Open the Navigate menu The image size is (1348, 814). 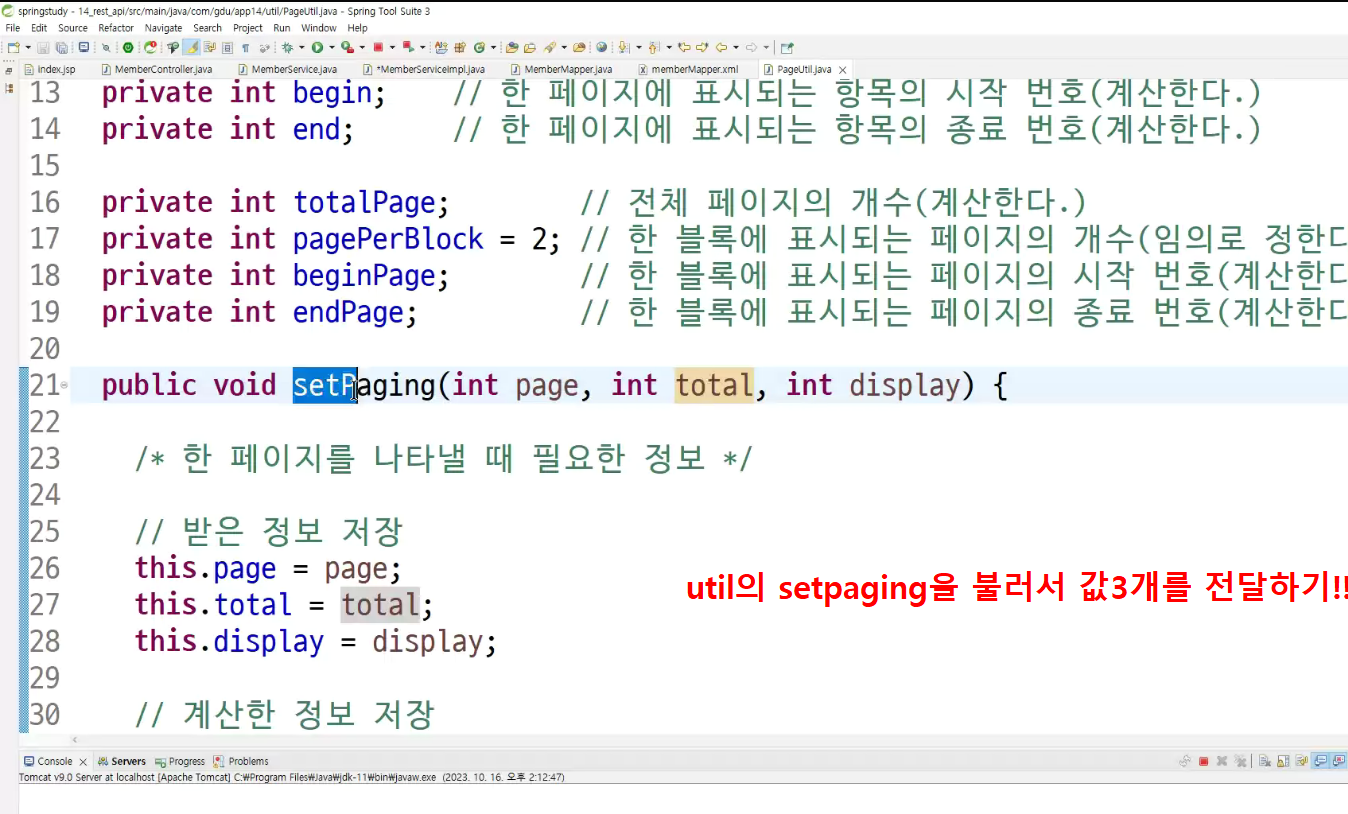pos(164,28)
